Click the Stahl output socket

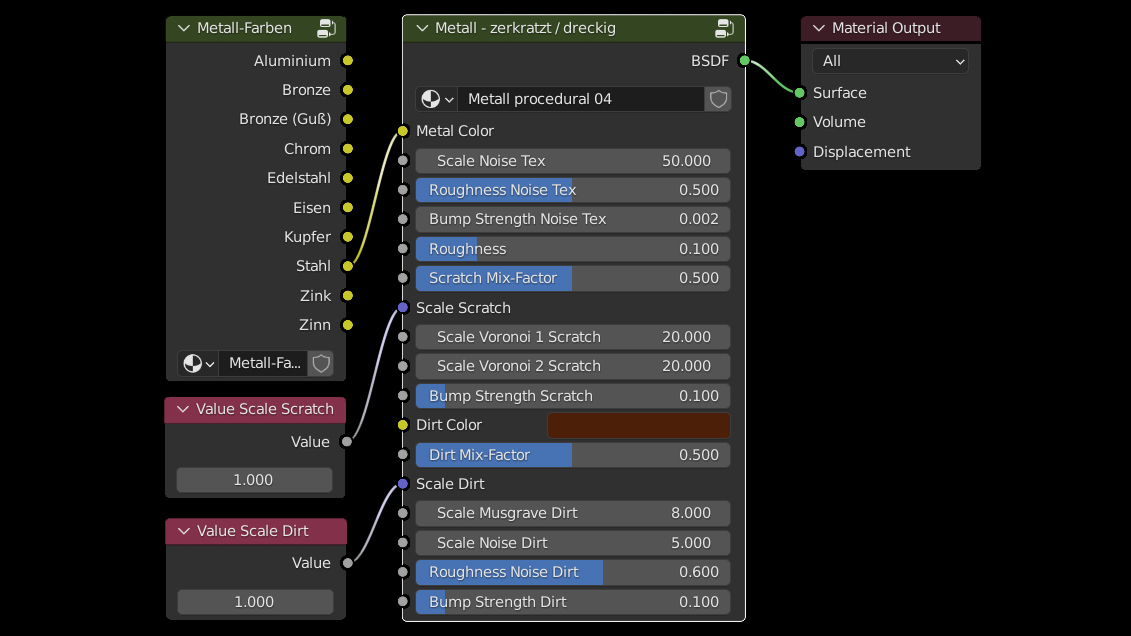(348, 266)
